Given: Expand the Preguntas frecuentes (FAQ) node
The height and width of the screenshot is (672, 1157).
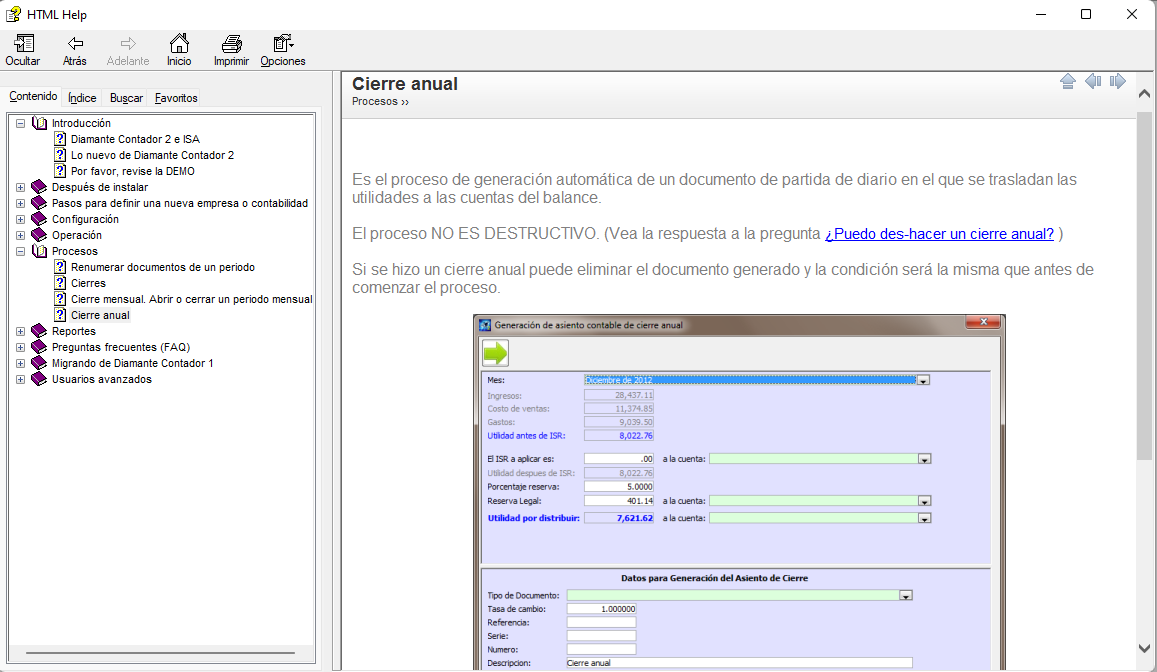Looking at the screenshot, I should click(x=21, y=347).
